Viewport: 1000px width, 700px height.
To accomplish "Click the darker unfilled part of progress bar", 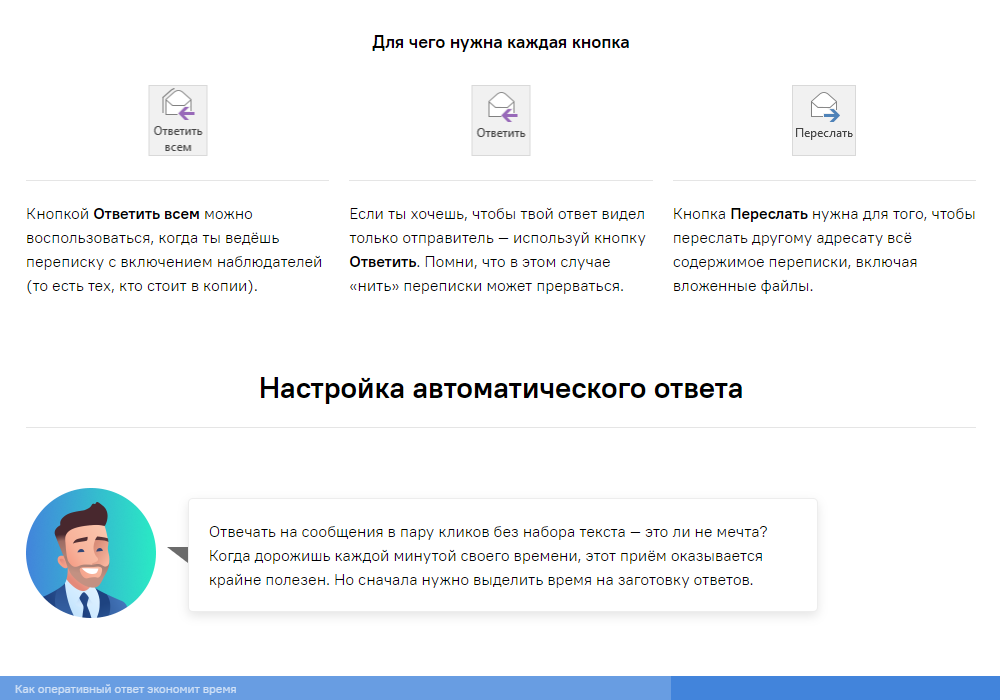I will tap(835, 688).
